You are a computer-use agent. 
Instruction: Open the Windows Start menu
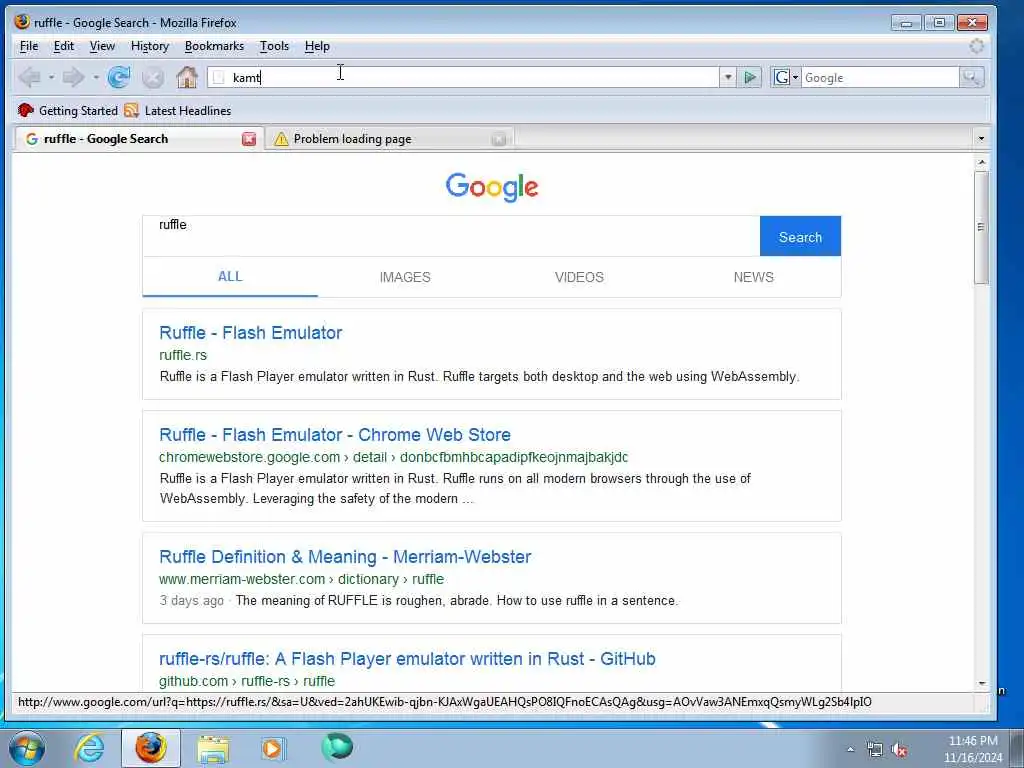click(27, 748)
